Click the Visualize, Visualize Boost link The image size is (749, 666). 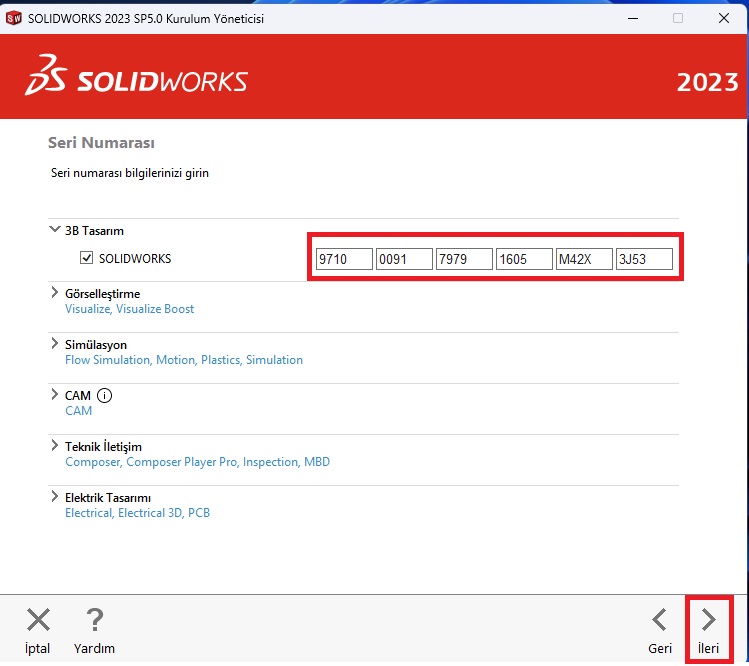click(x=129, y=309)
